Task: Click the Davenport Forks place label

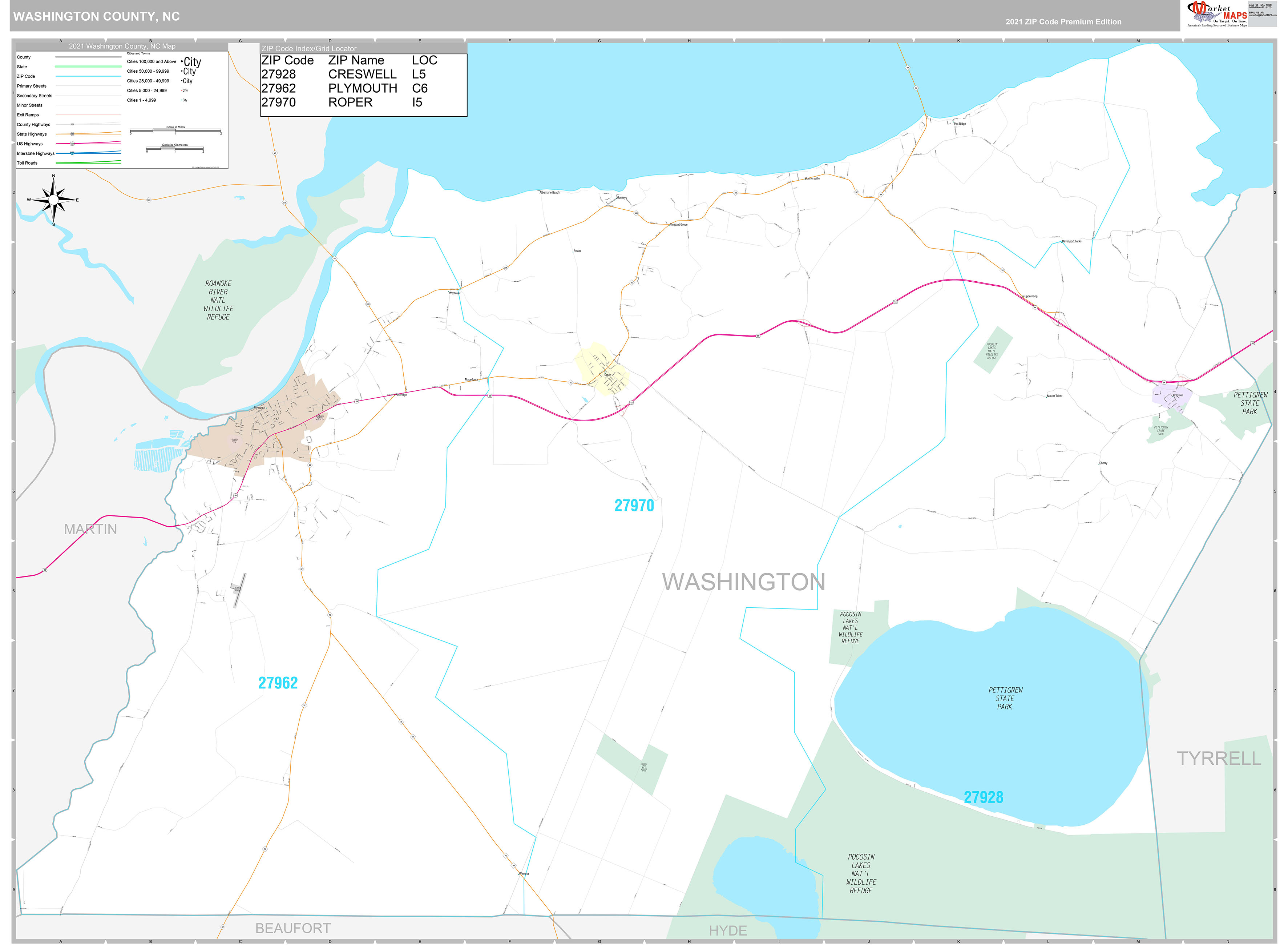Action: [1071, 241]
